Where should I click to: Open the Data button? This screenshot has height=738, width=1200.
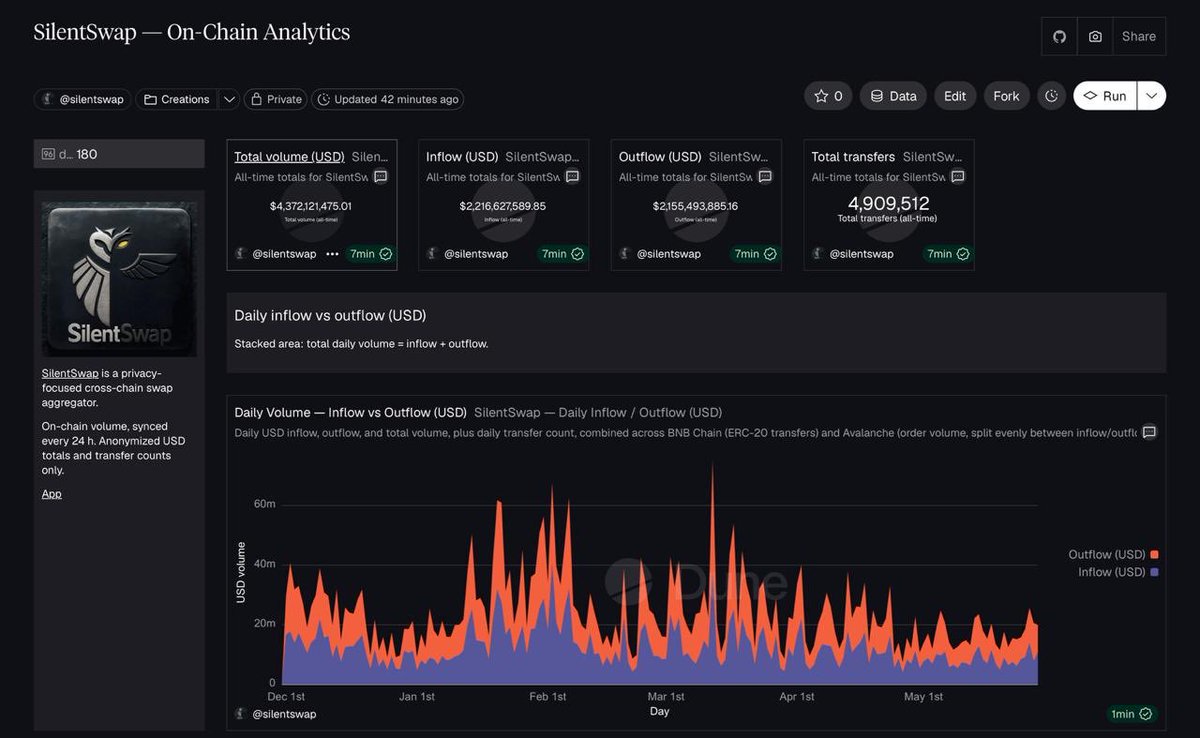[893, 96]
